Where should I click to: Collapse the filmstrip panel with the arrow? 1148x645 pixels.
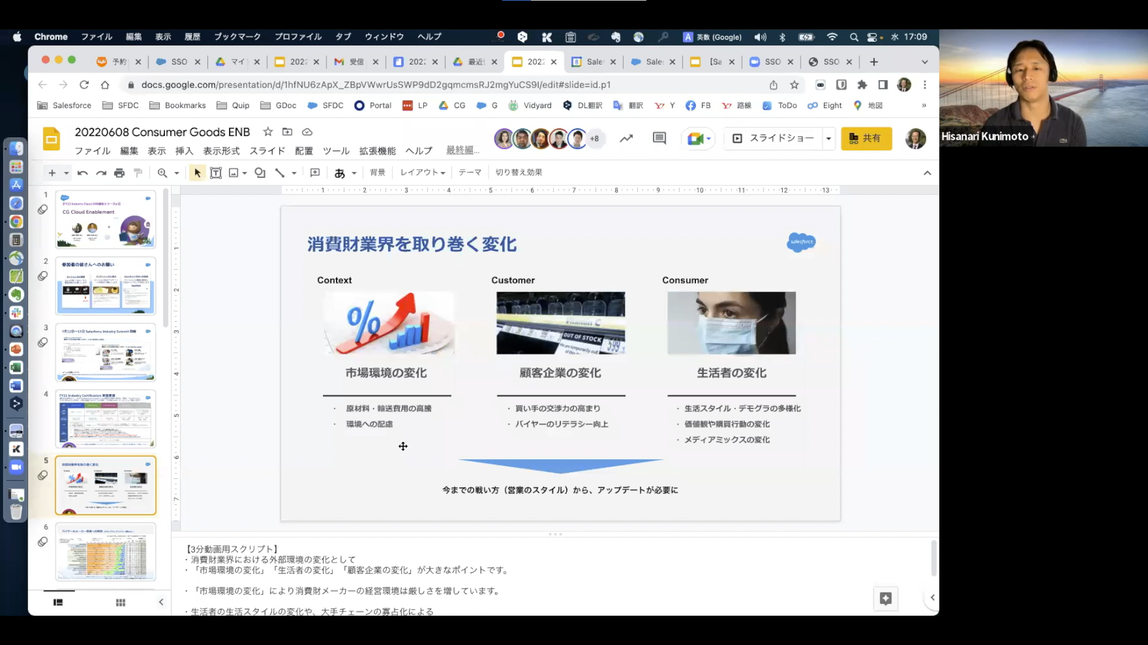[x=161, y=603]
